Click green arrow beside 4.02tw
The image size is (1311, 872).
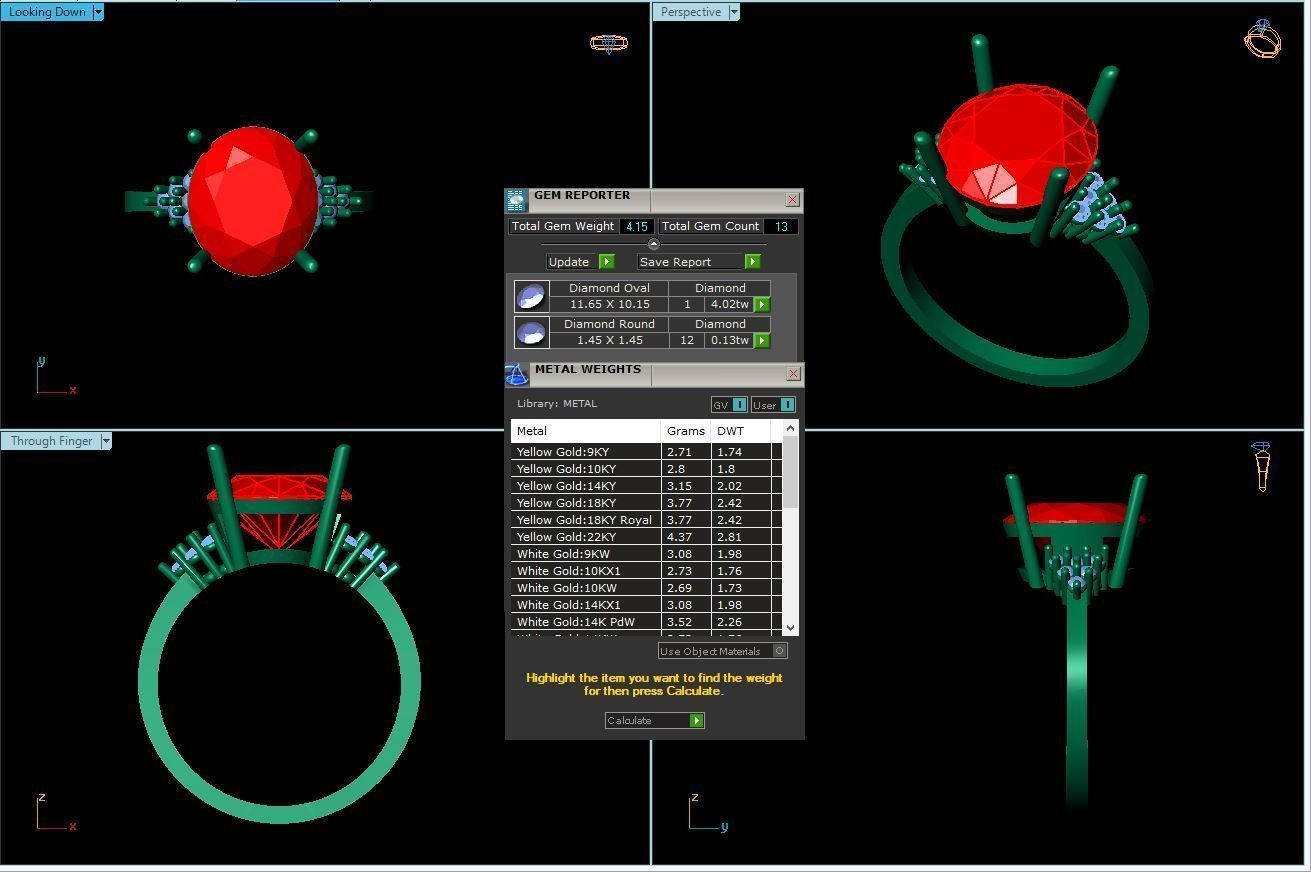click(762, 304)
